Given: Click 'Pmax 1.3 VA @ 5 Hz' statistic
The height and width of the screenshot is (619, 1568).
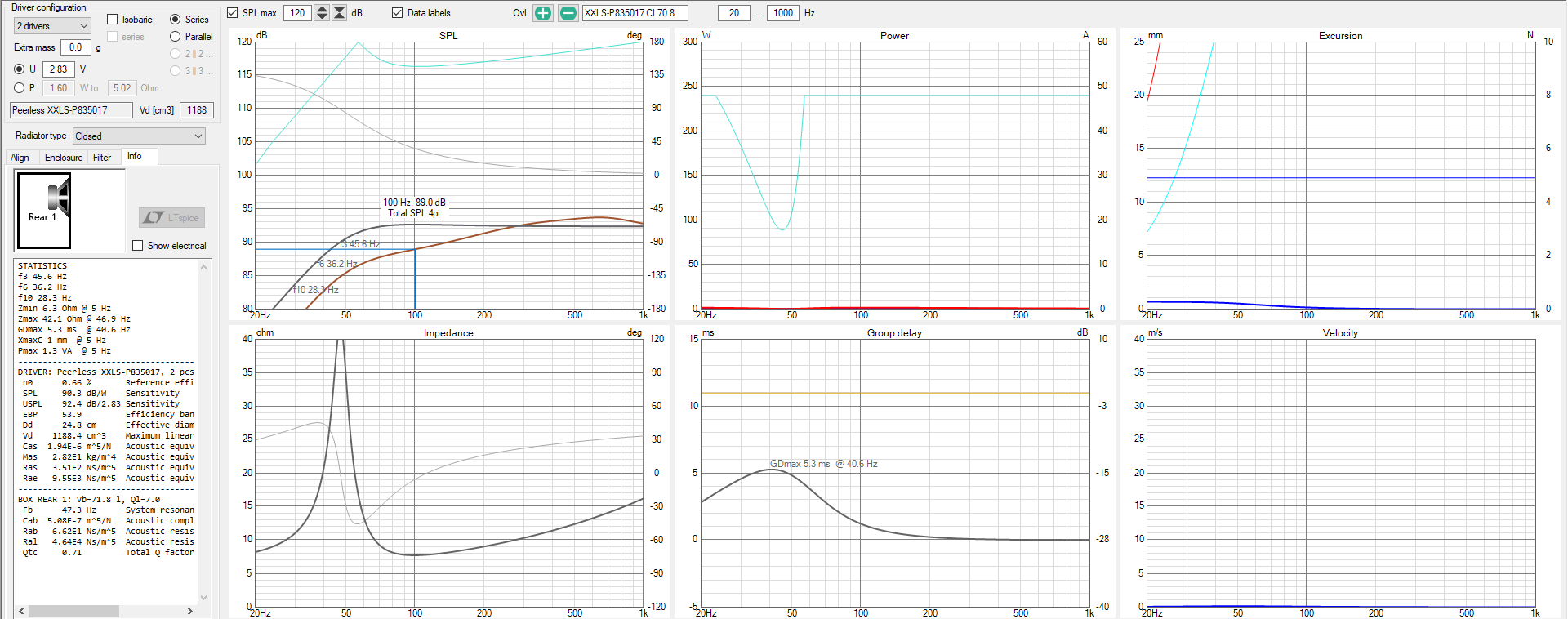Looking at the screenshot, I should 65,351.
